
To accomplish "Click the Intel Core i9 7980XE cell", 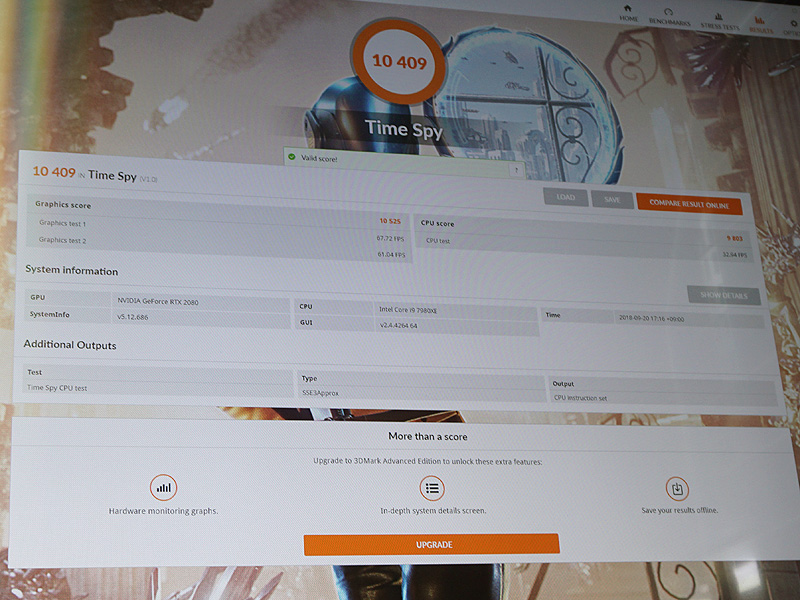I will pos(455,310).
